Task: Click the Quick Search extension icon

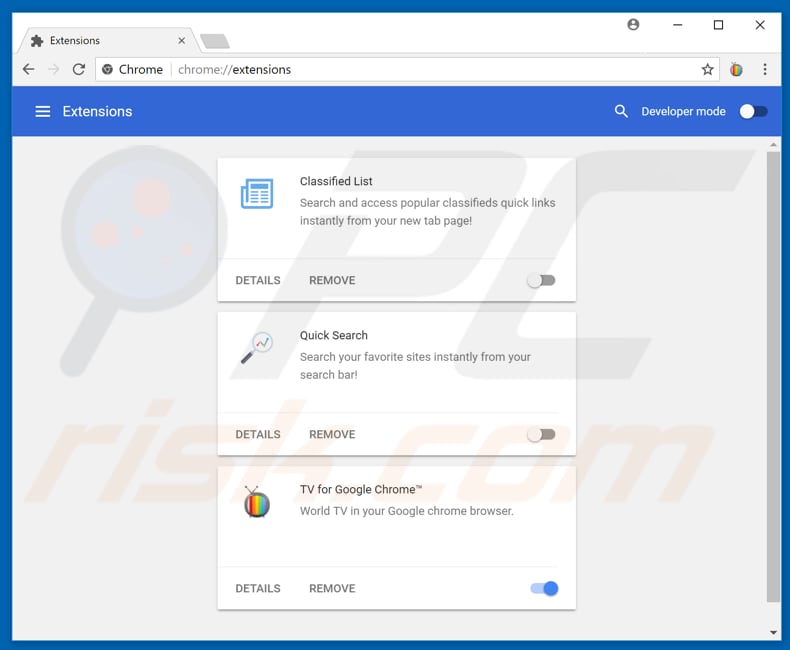Action: [x=257, y=348]
